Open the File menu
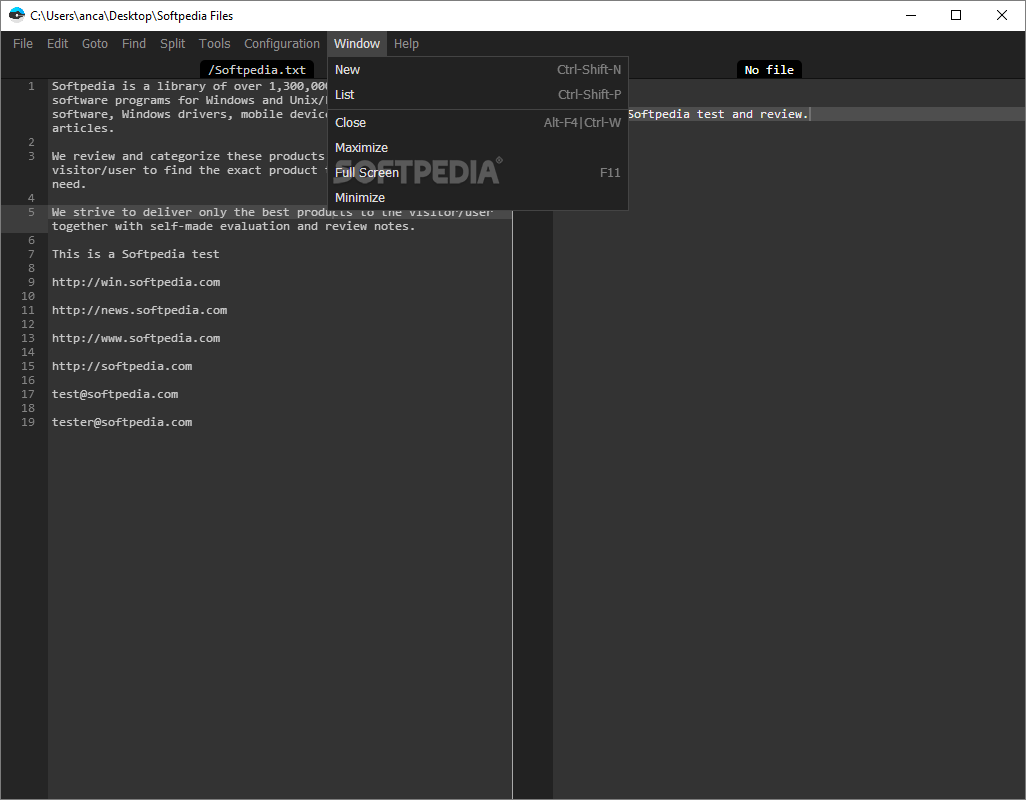1026x800 pixels. 23,44
